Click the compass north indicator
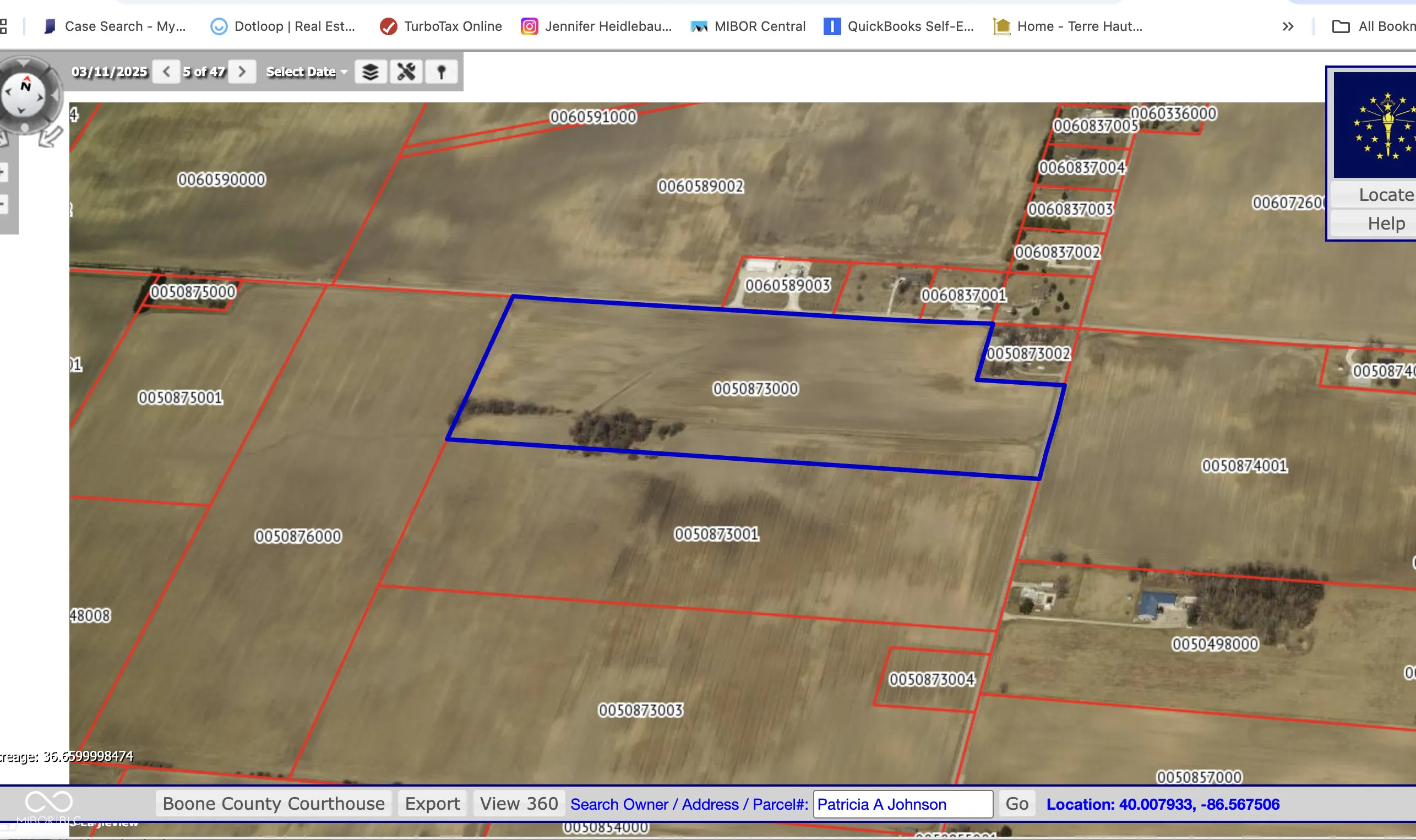 [25, 86]
